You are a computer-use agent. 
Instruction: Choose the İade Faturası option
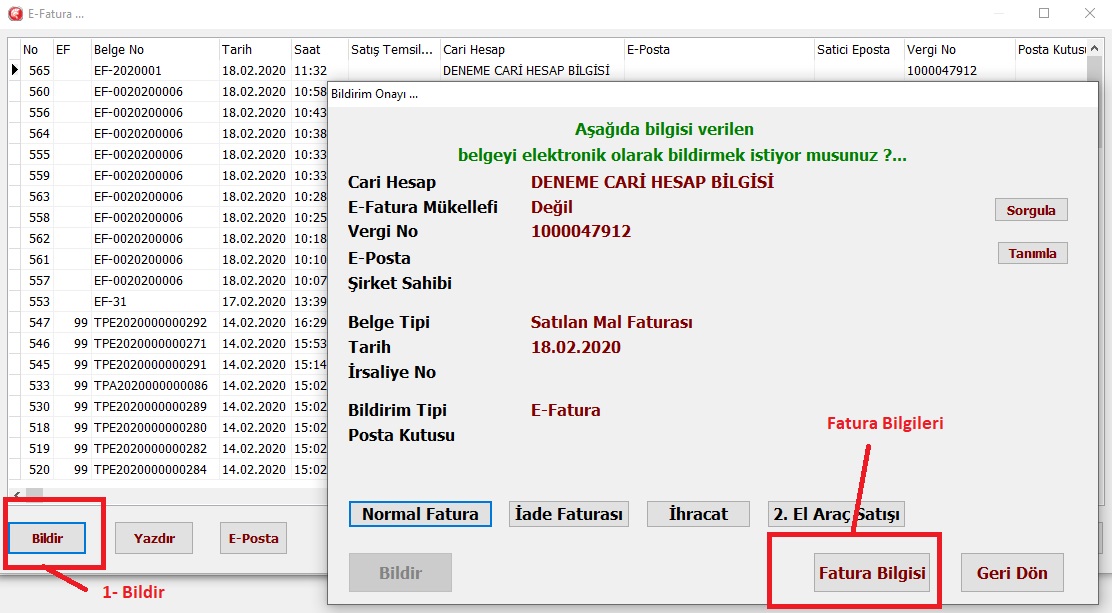(569, 514)
